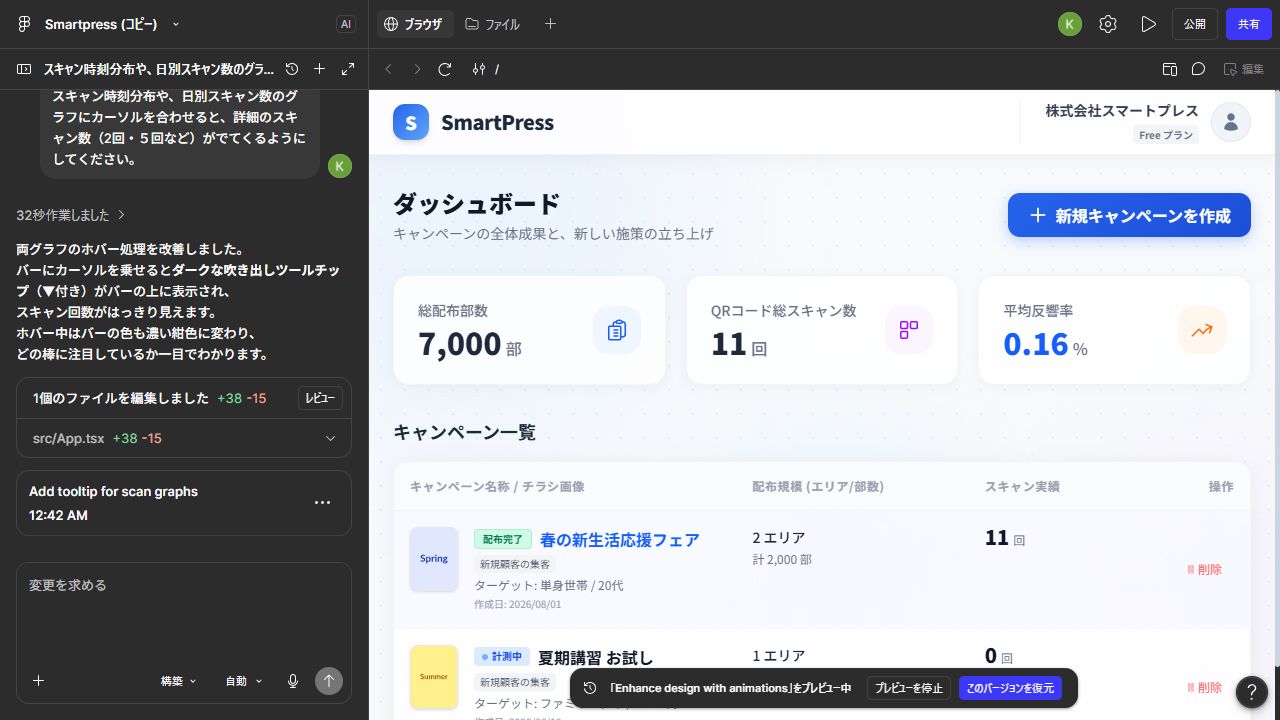Open the 春の新生活応援フェア campaign link
The height and width of the screenshot is (720, 1280).
pos(619,540)
